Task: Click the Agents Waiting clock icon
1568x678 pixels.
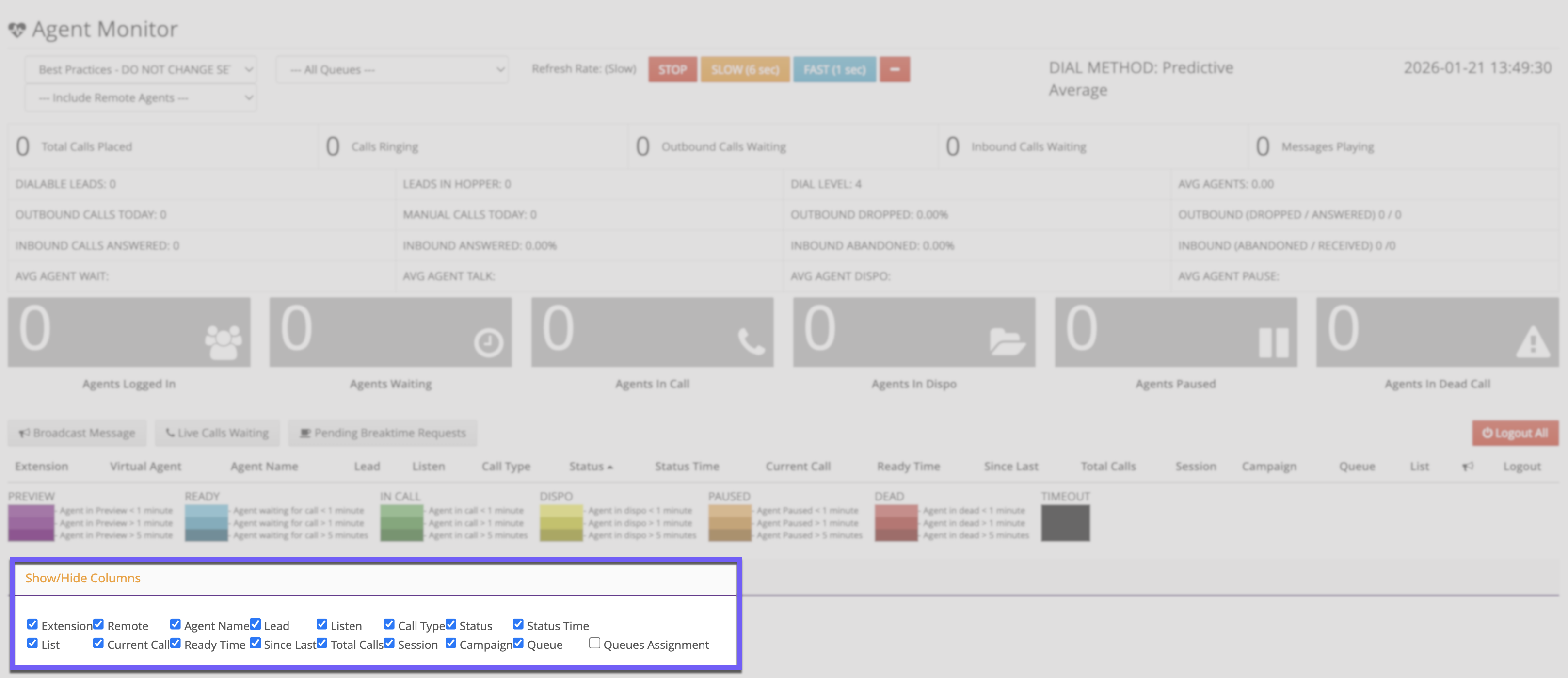Action: pos(488,343)
